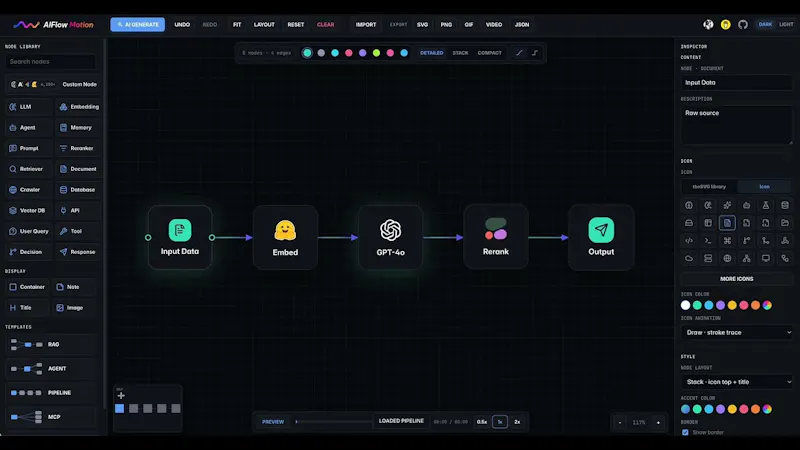Load the PIPELINE template
The width and height of the screenshot is (800, 450).
51,393
